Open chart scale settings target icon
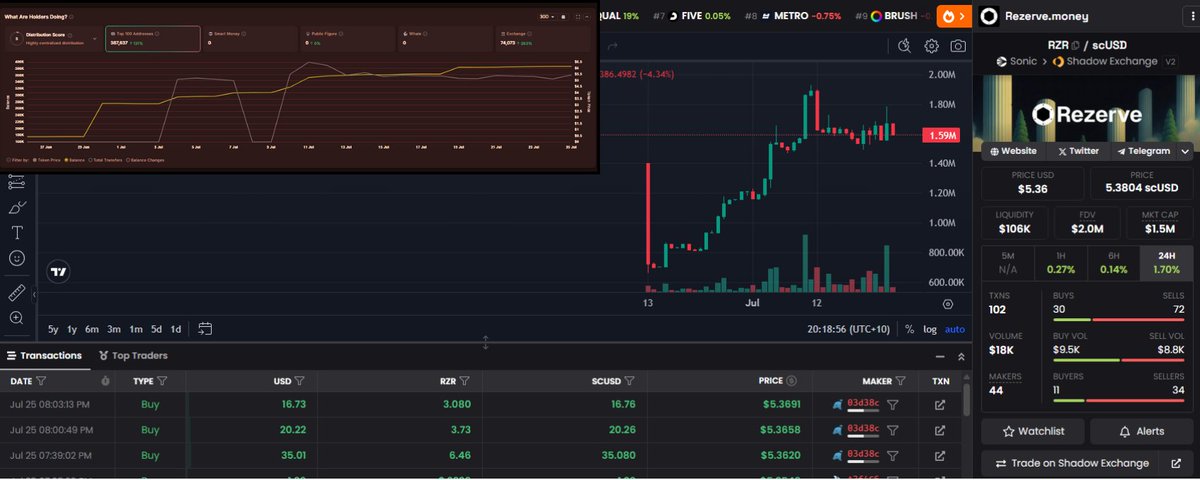 (948, 304)
